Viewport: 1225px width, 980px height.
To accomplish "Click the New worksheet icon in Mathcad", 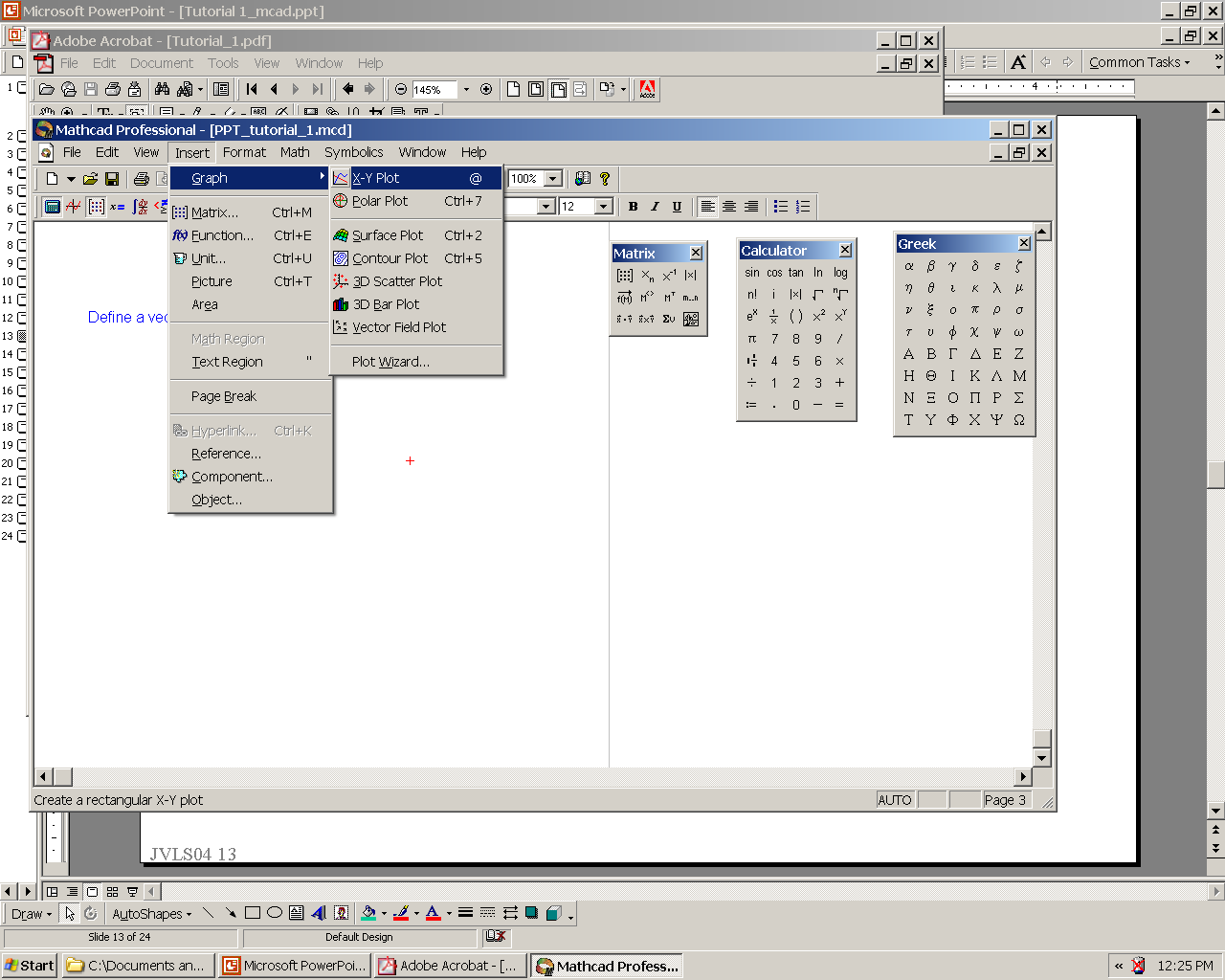I will [x=53, y=179].
